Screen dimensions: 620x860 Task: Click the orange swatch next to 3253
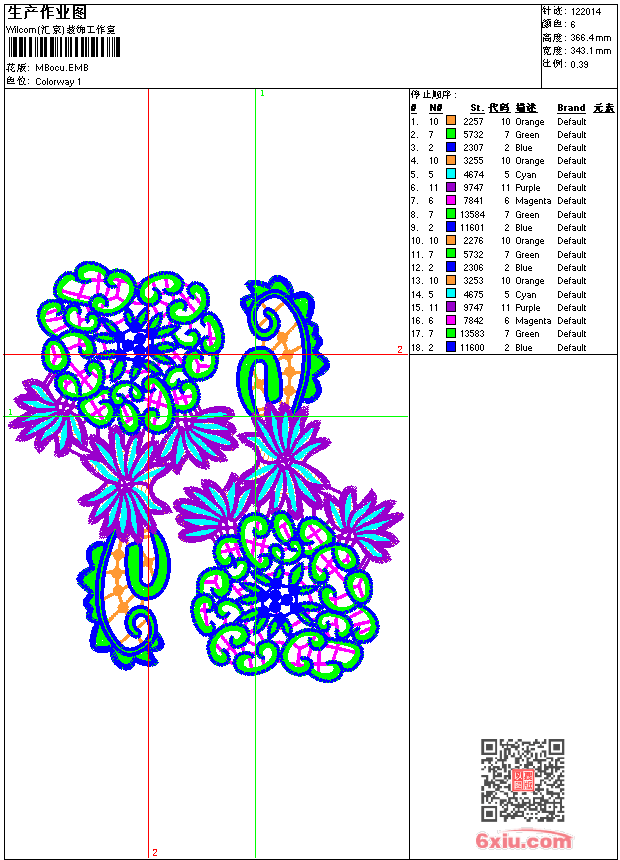point(451,280)
